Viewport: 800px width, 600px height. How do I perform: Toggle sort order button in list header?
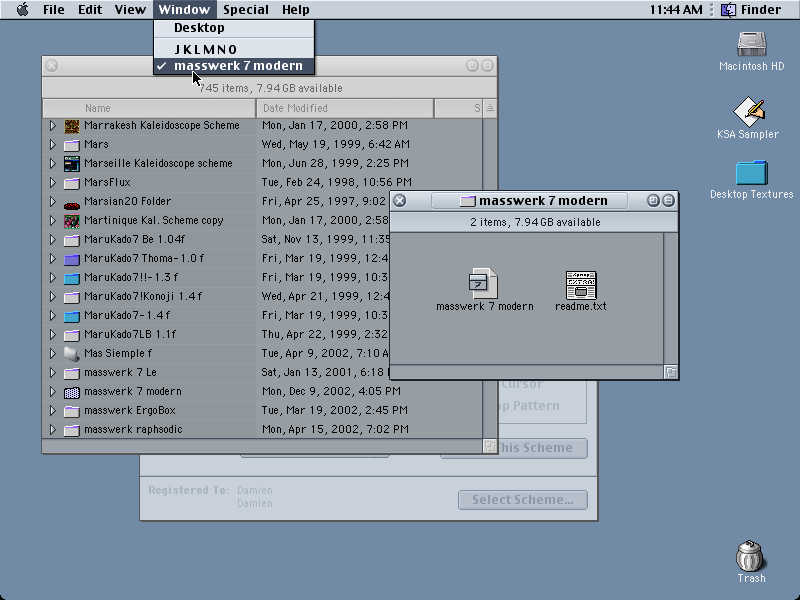[x=490, y=108]
